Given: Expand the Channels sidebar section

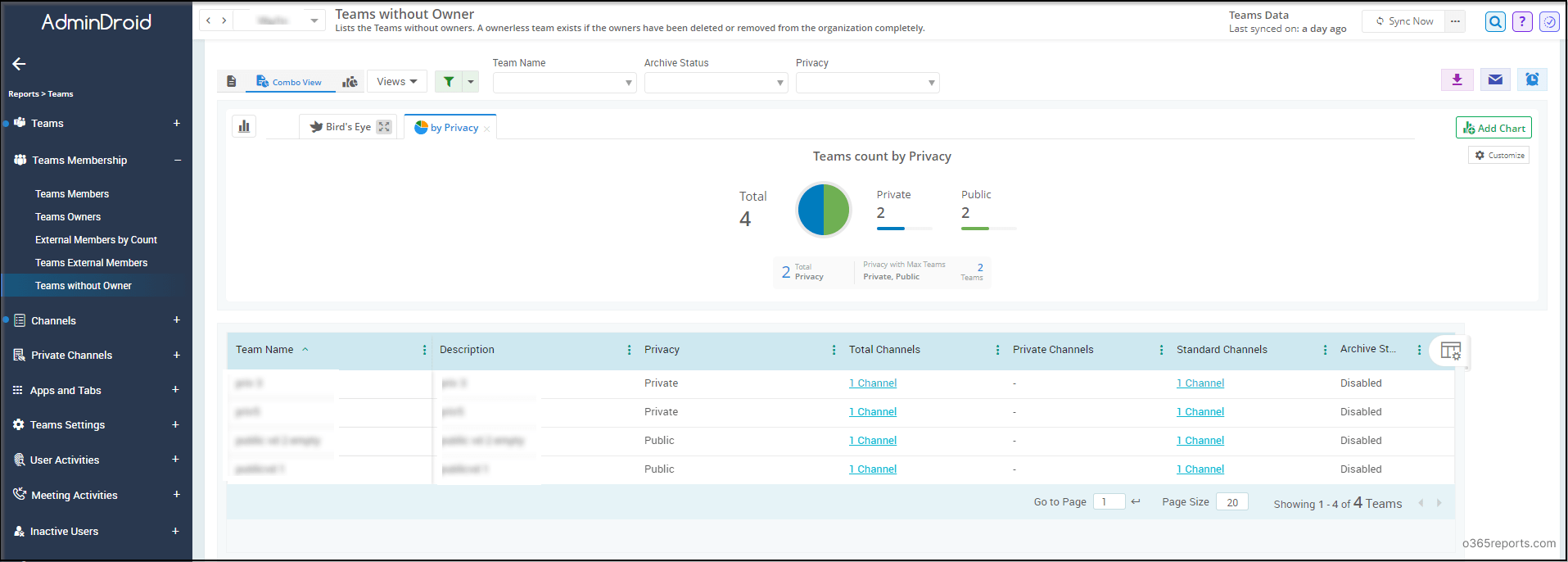Looking at the screenshot, I should pyautogui.click(x=176, y=320).
